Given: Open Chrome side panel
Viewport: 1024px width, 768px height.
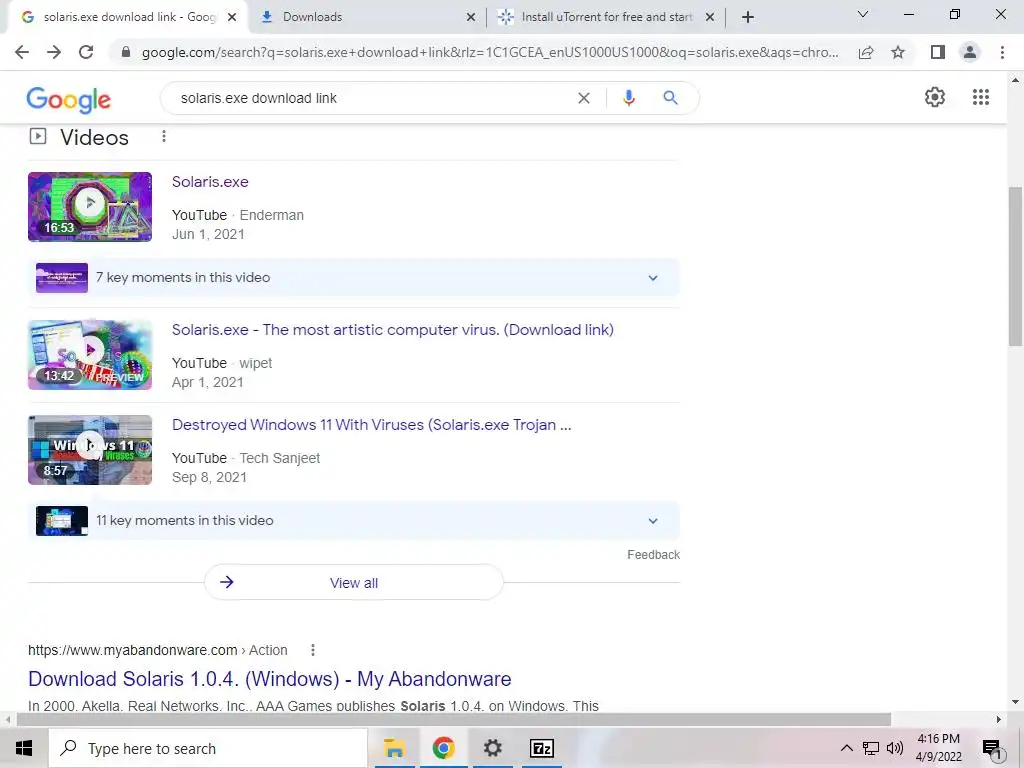Looking at the screenshot, I should [938, 52].
